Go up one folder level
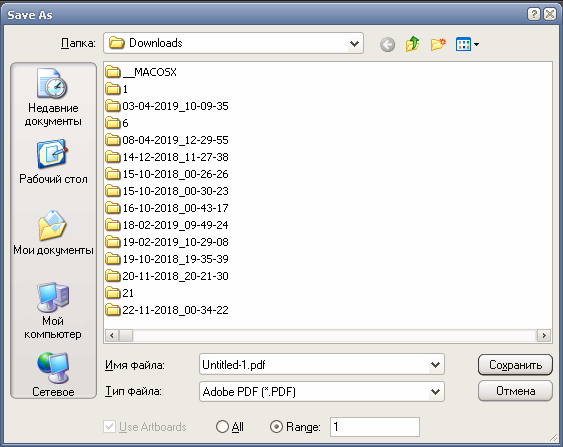 pos(413,44)
